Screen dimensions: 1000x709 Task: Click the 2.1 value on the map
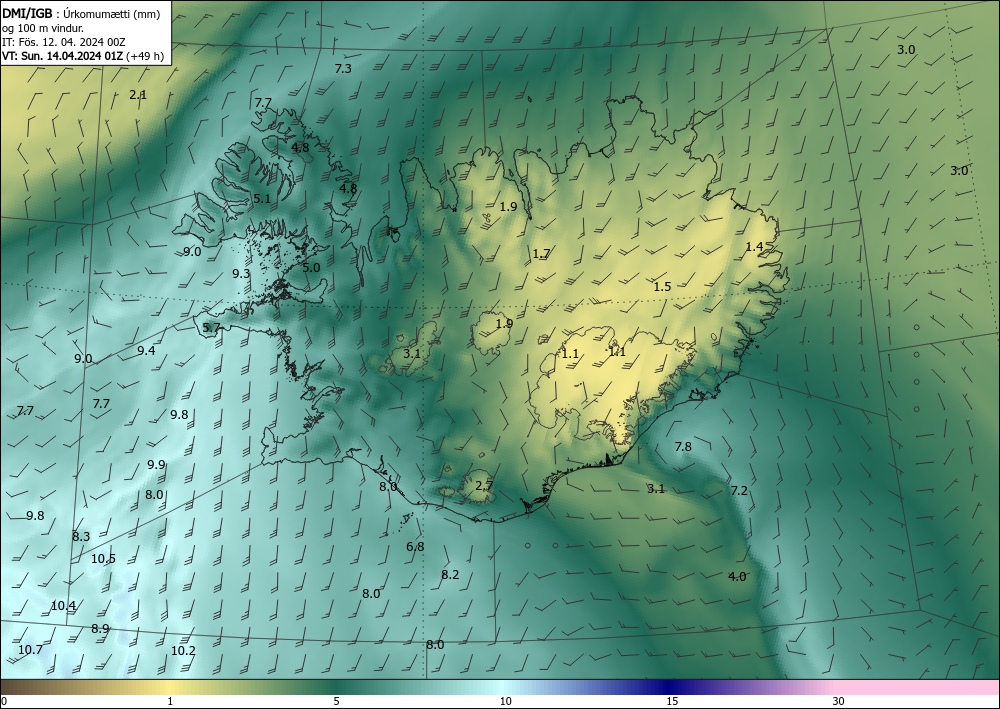(138, 95)
